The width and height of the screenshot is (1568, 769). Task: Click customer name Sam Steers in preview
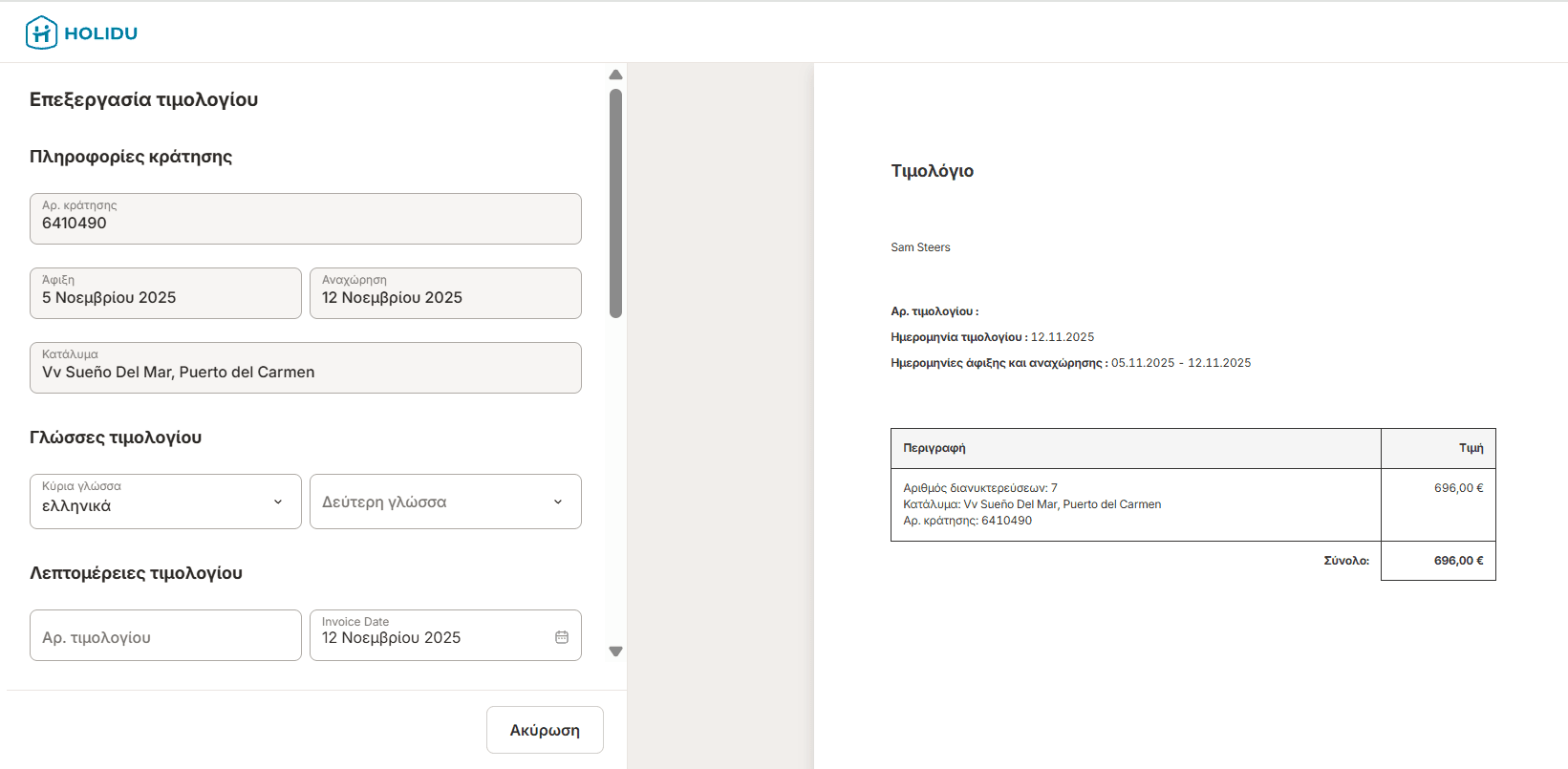click(x=920, y=247)
